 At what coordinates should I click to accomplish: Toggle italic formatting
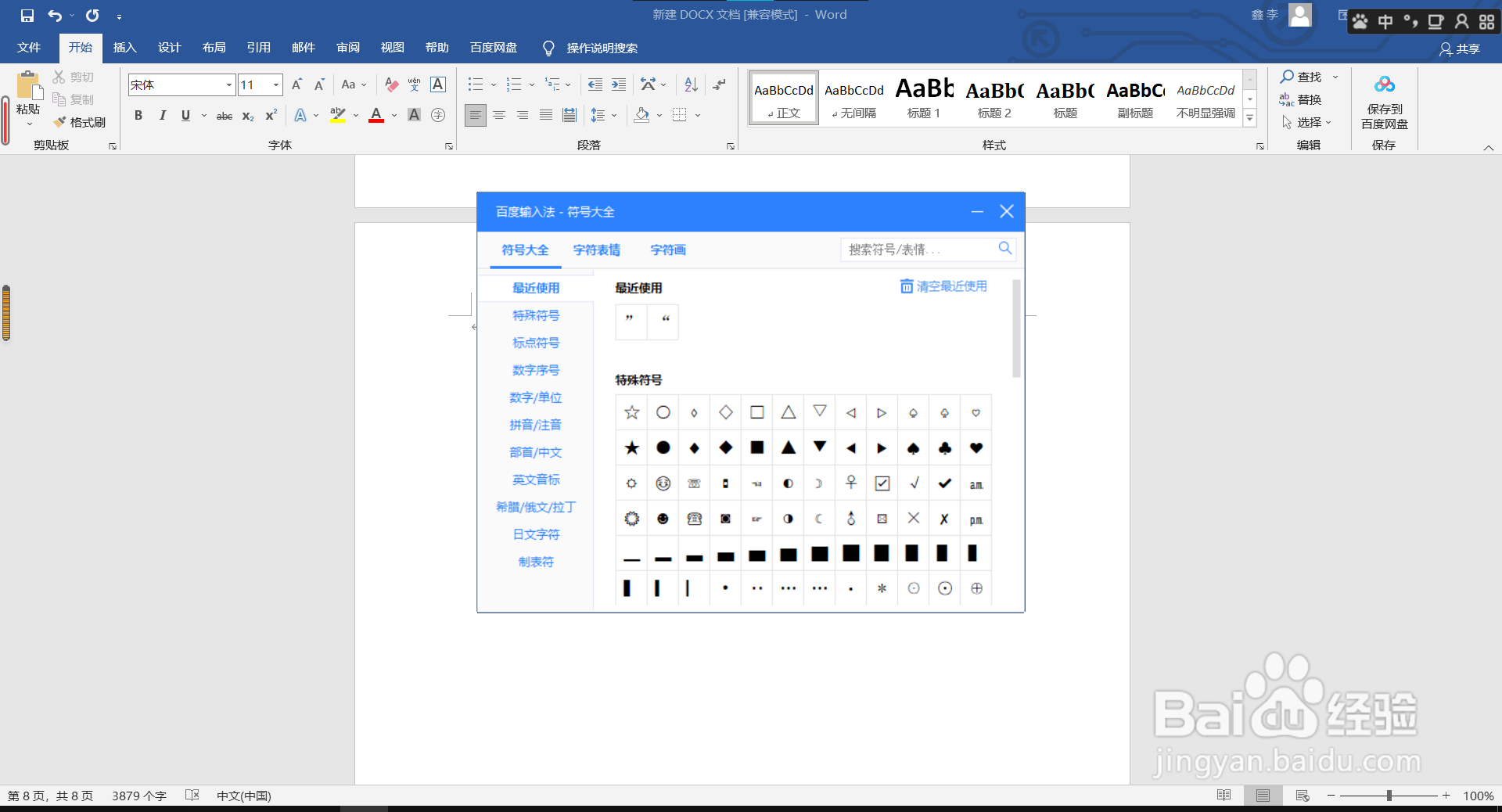(162, 115)
